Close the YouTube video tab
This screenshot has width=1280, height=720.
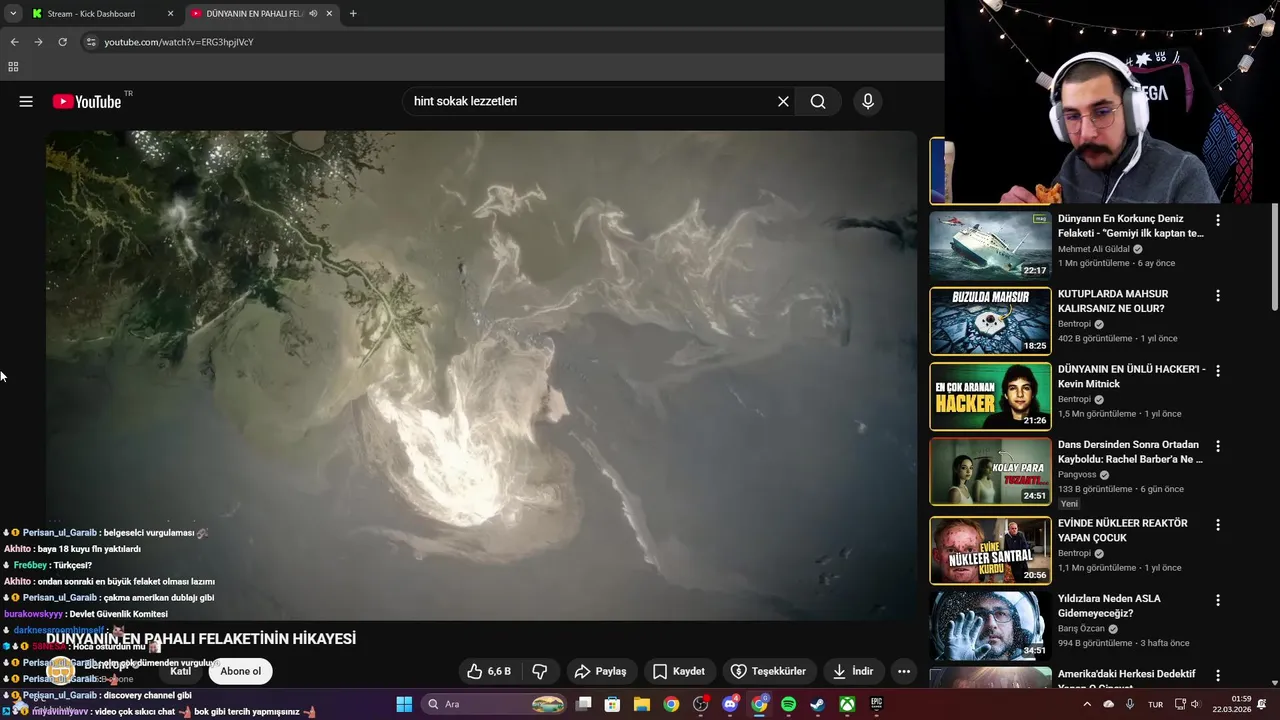(329, 14)
